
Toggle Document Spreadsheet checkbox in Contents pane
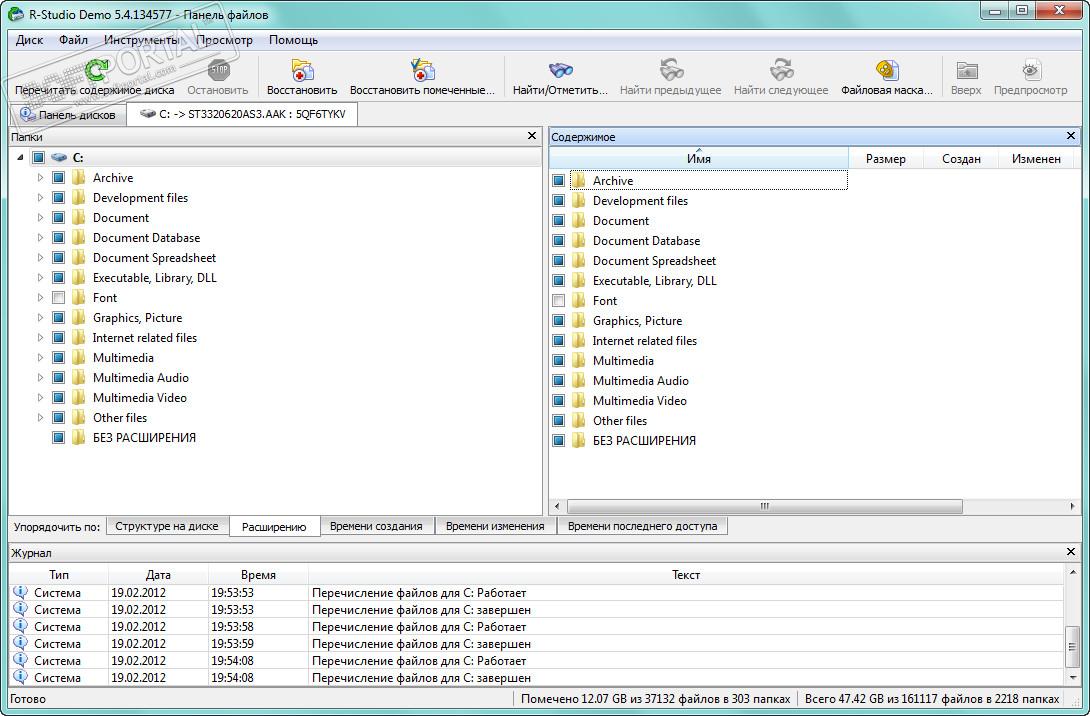click(x=559, y=261)
